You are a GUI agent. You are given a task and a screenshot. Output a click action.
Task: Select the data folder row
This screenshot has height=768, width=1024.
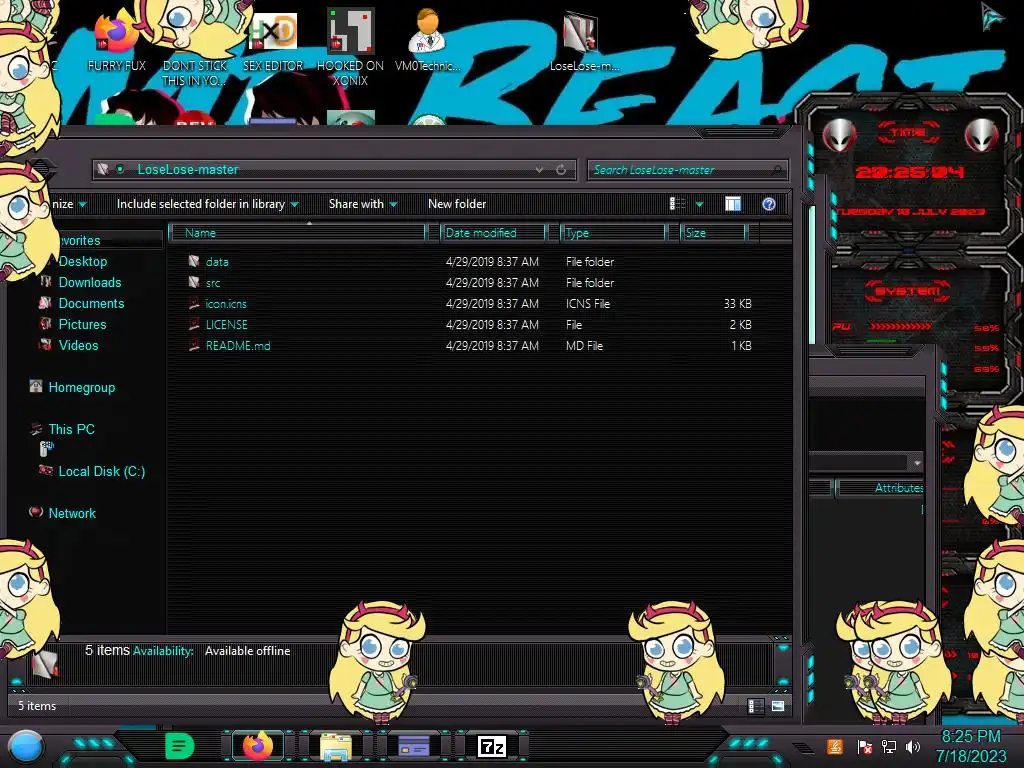pos(470,262)
